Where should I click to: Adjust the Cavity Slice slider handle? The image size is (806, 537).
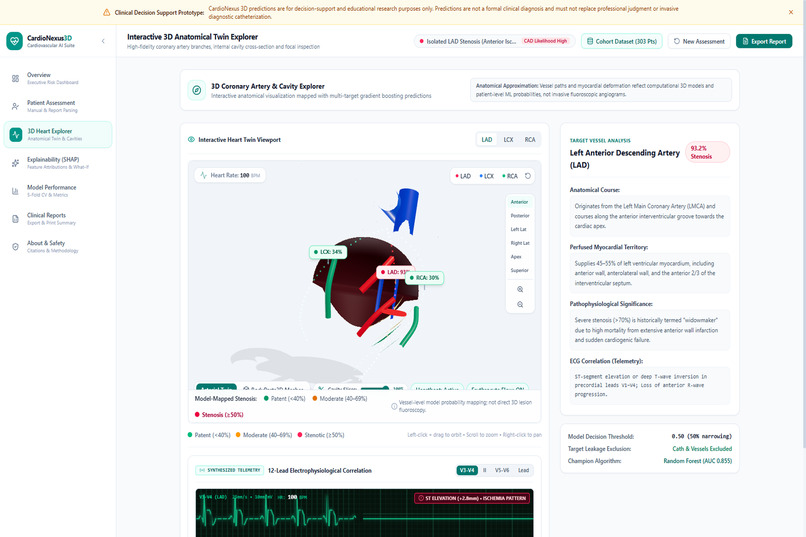pyautogui.click(x=387, y=388)
